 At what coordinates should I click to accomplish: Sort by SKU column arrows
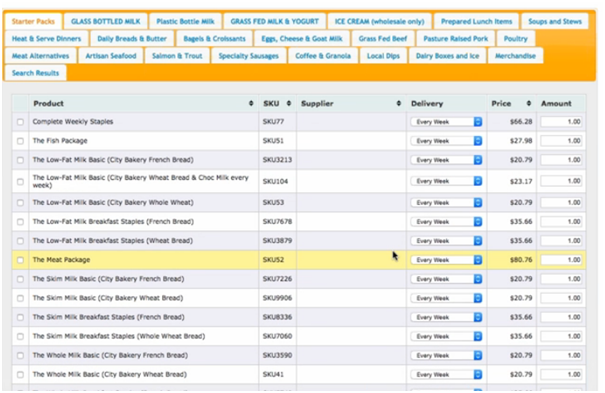(x=289, y=103)
